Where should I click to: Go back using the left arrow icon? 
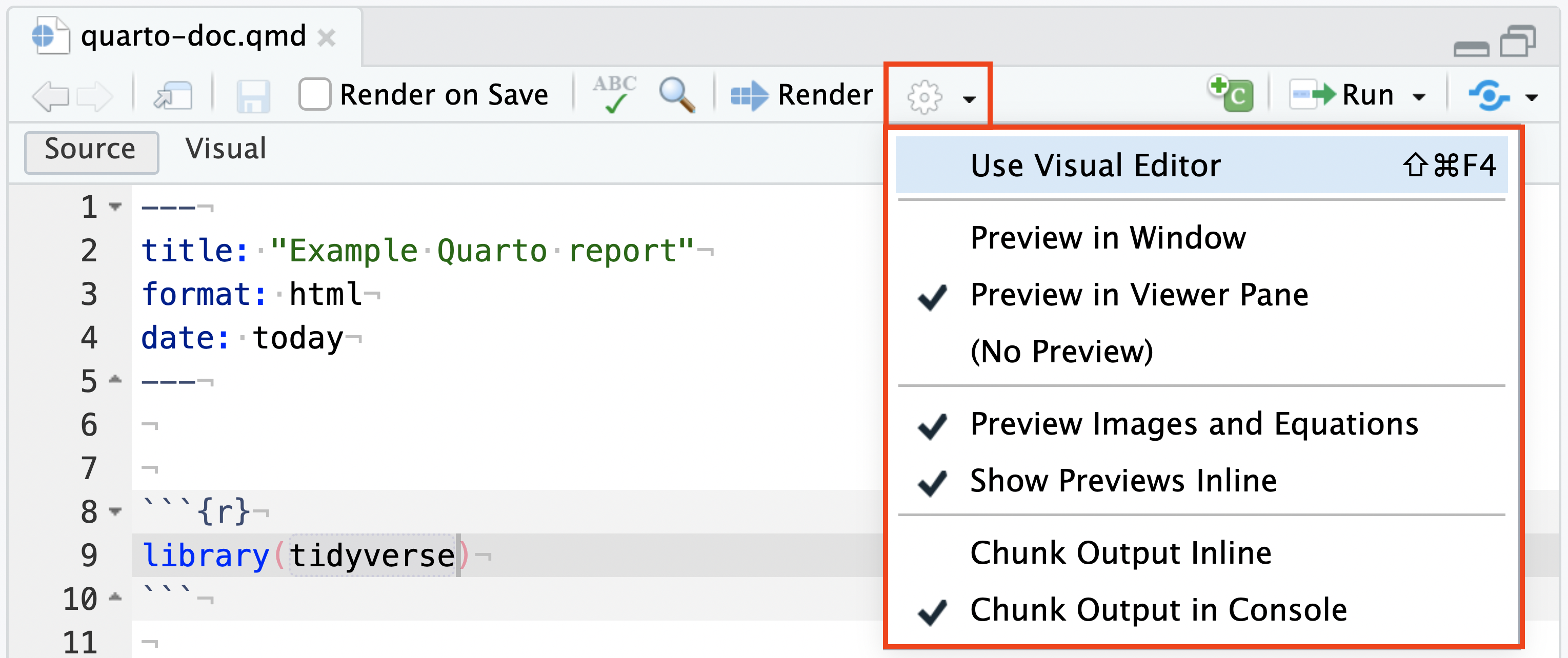50,96
